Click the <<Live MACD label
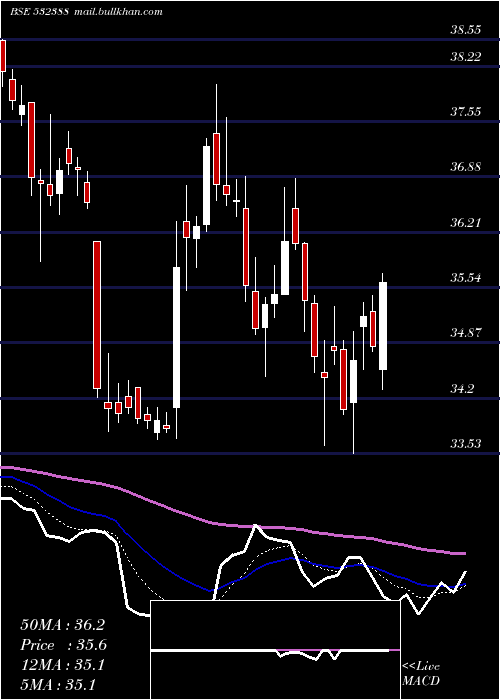Screen dimensions: 500x700 pyautogui.click(x=421, y=674)
